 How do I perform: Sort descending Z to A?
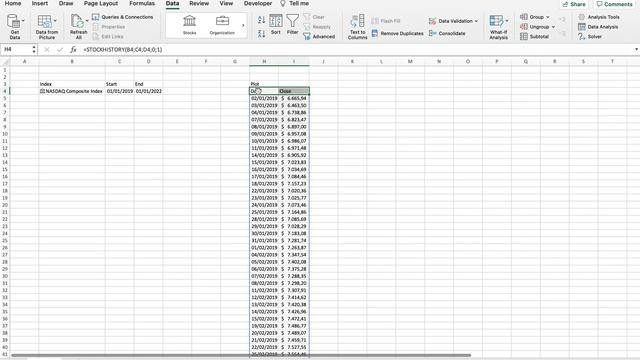[x=262, y=34]
